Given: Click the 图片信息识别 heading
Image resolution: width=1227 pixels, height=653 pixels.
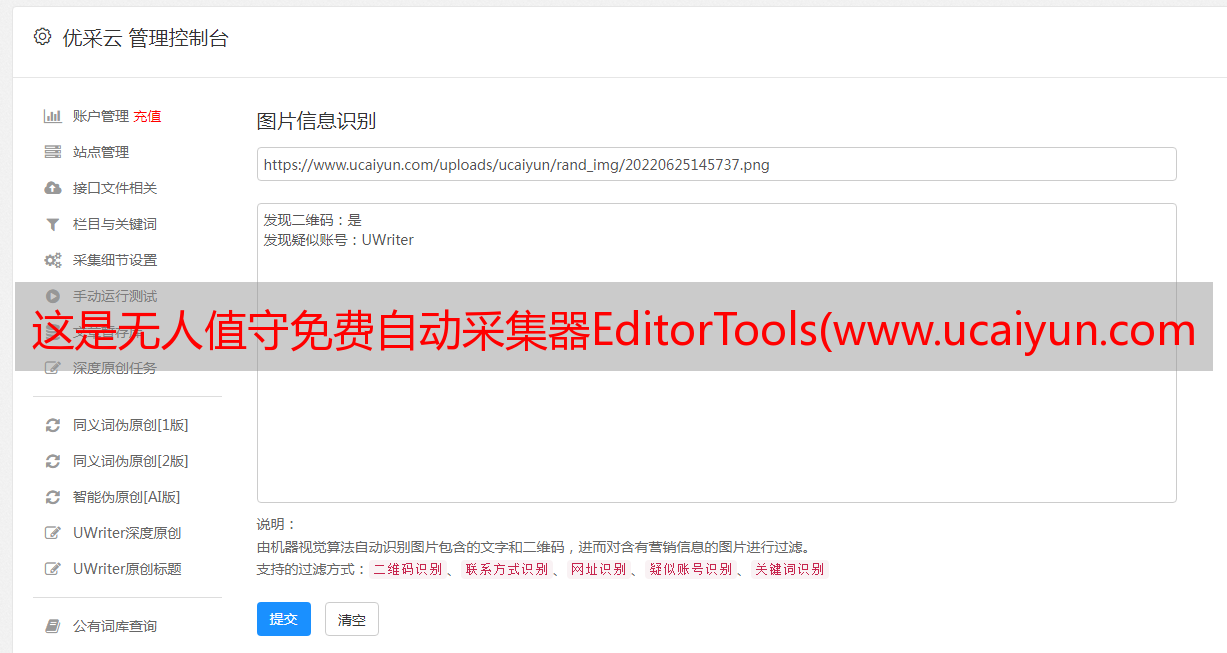Looking at the screenshot, I should pyautogui.click(x=316, y=121).
